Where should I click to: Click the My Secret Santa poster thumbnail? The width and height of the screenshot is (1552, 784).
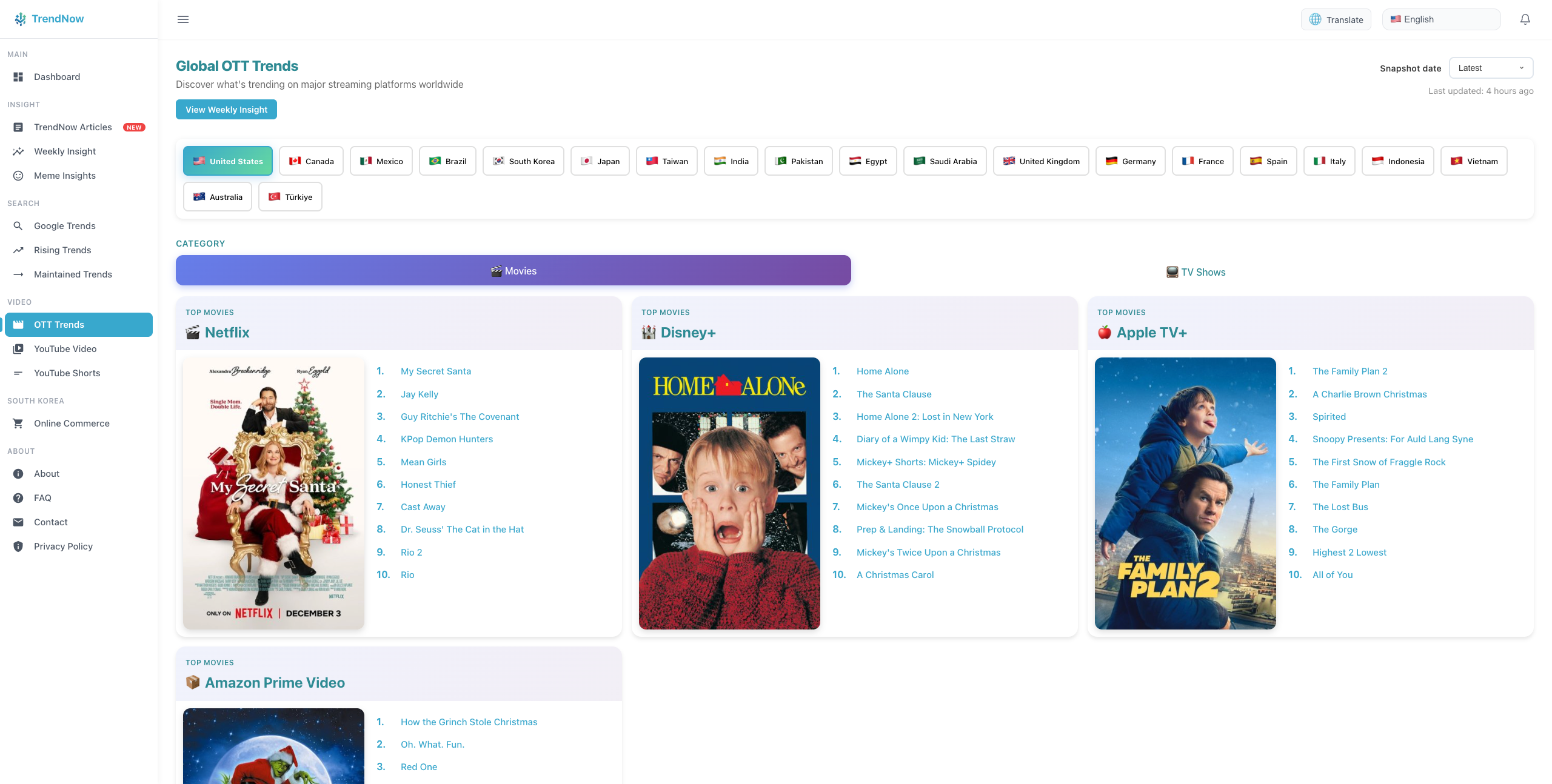pos(273,492)
